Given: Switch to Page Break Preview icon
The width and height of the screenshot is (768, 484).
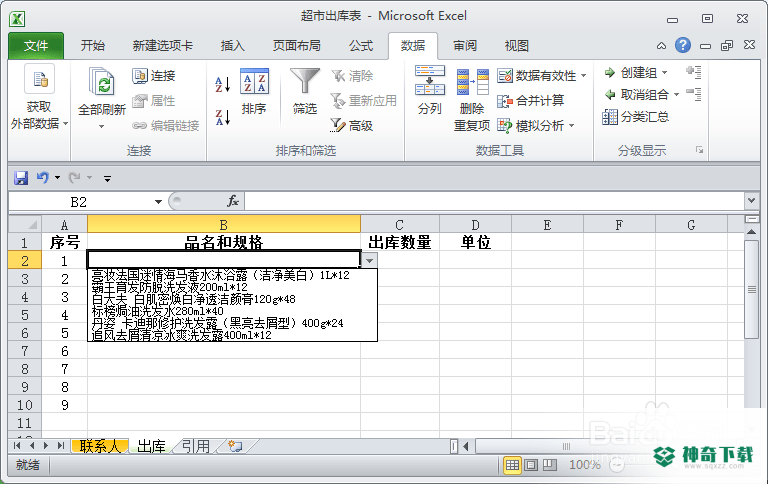Looking at the screenshot, I should [550, 465].
